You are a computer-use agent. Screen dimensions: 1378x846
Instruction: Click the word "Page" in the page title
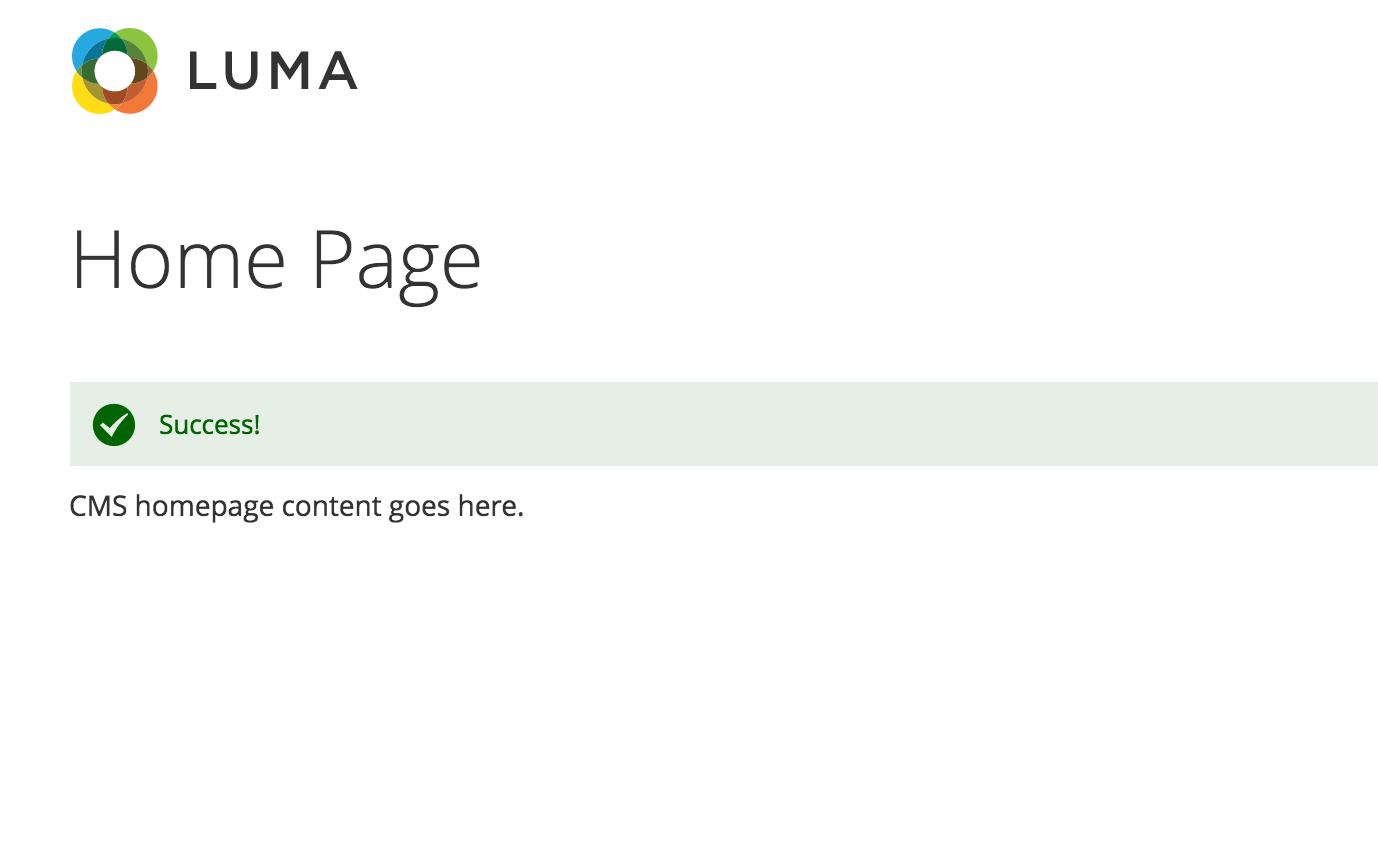click(396, 260)
